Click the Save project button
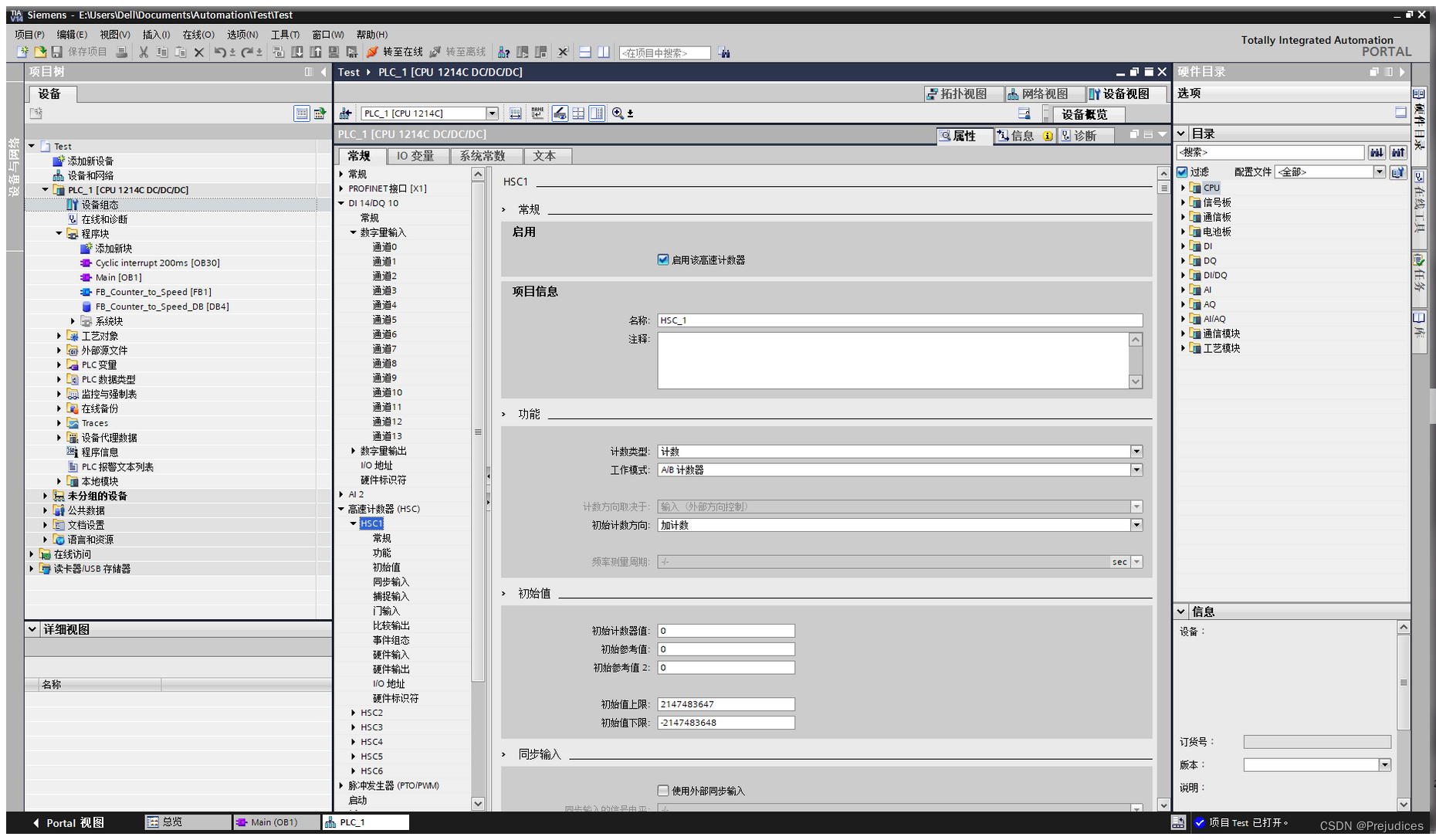The width and height of the screenshot is (1436, 840). (x=80, y=52)
